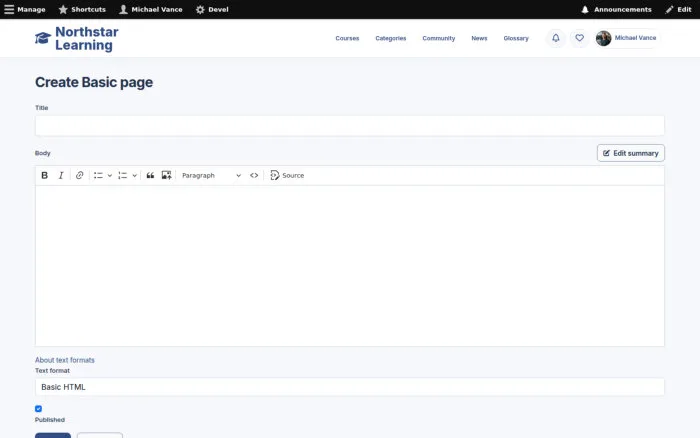Click inside the Body editor text area
Screen dimensions: 700x438
point(350,266)
